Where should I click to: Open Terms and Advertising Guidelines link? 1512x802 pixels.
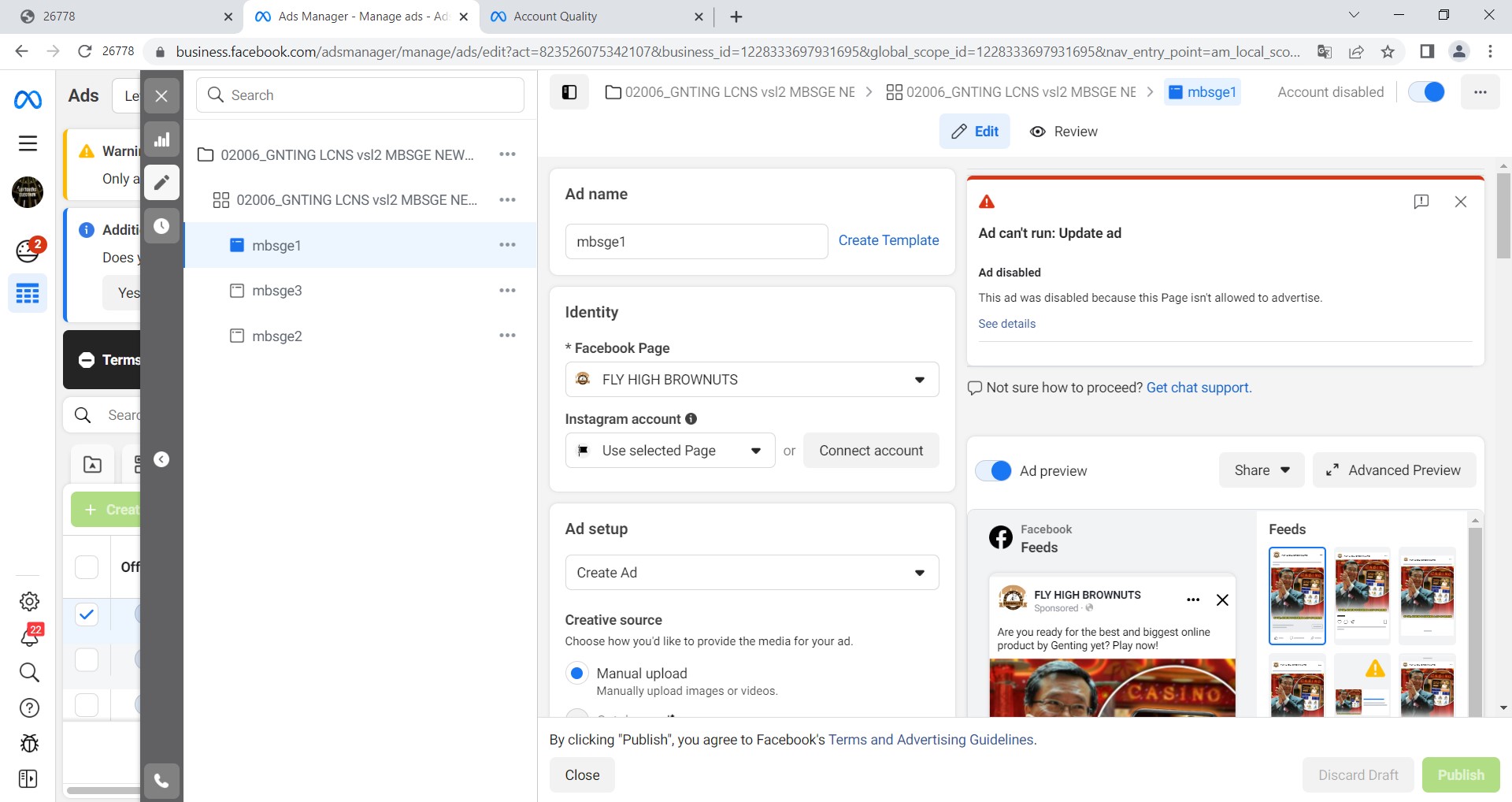[931, 740]
